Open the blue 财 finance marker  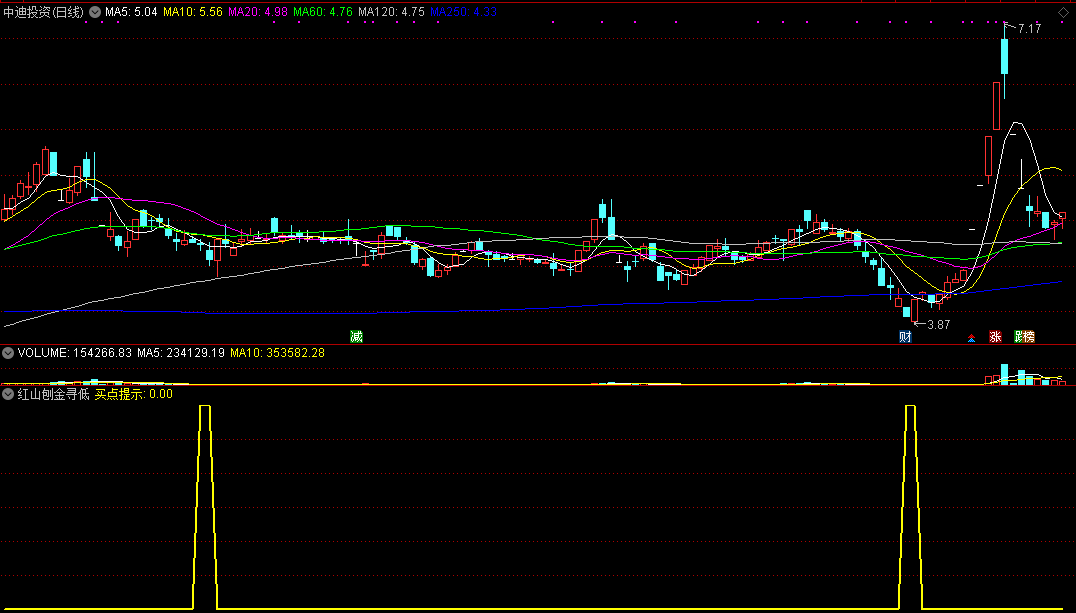pos(905,336)
